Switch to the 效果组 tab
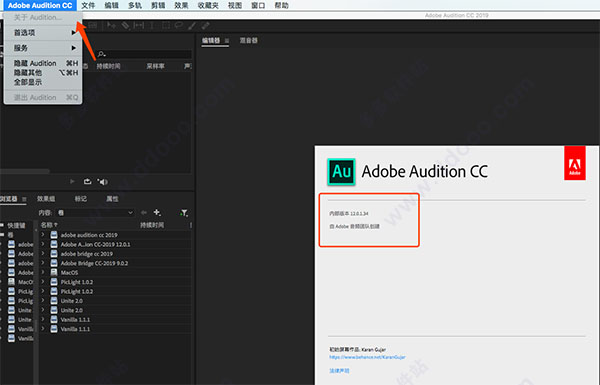This screenshot has height=385, width=600. click(x=46, y=199)
